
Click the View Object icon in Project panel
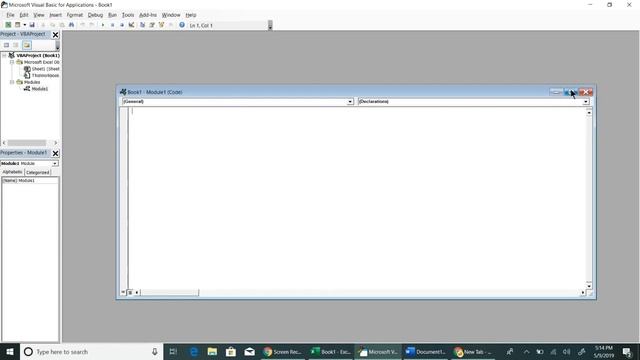[16, 45]
